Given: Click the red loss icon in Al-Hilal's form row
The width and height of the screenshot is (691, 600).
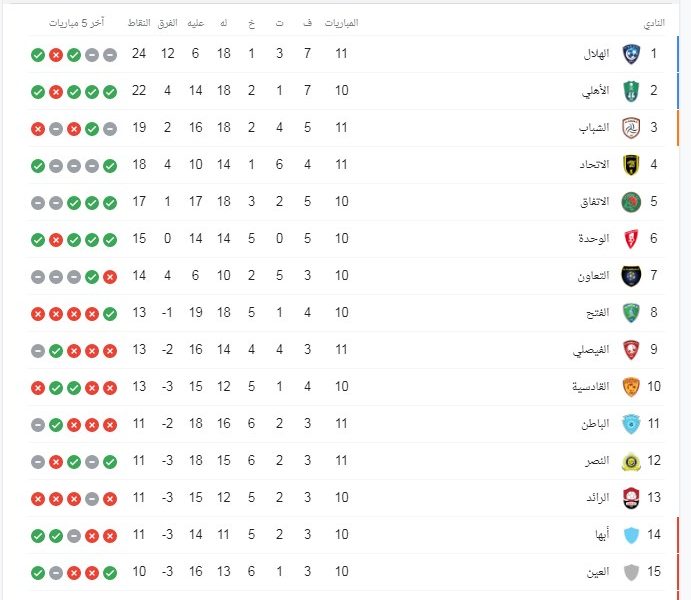Looking at the screenshot, I should [56, 55].
